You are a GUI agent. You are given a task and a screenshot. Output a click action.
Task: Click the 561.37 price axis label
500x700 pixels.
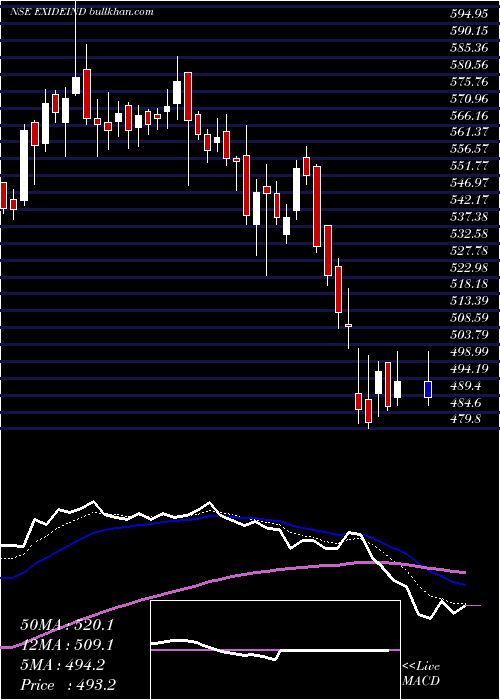coord(469,132)
